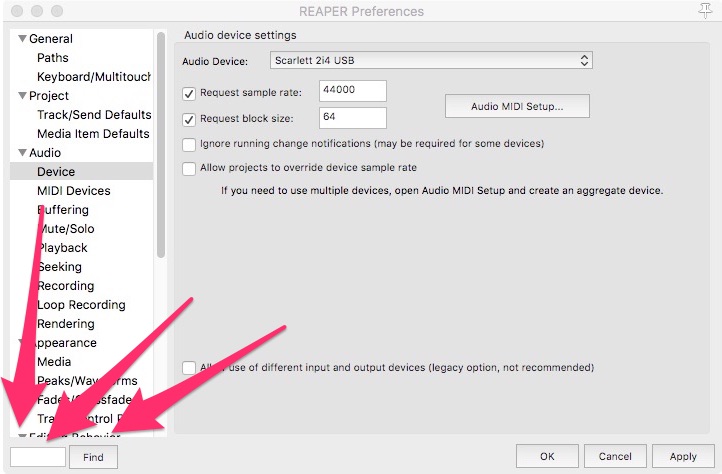Click the Audio MIDI Setup button
This screenshot has height=474, width=722.
517,106
